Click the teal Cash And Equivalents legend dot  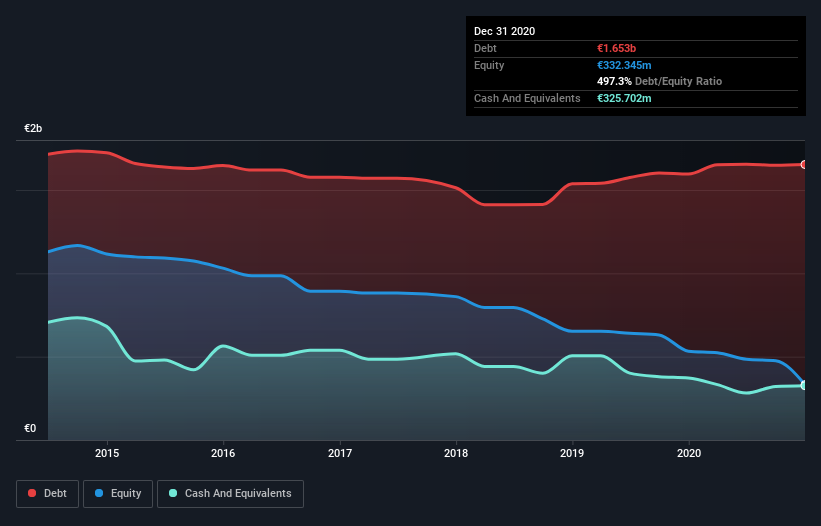point(173,493)
